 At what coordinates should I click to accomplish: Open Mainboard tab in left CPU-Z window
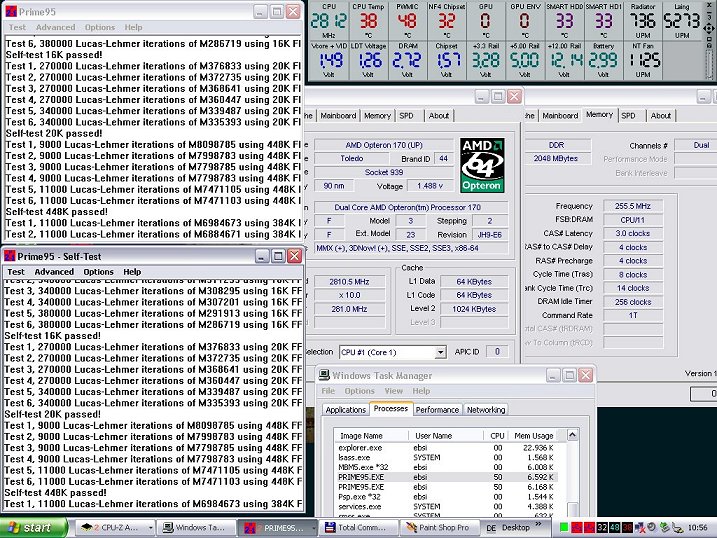[x=338, y=116]
